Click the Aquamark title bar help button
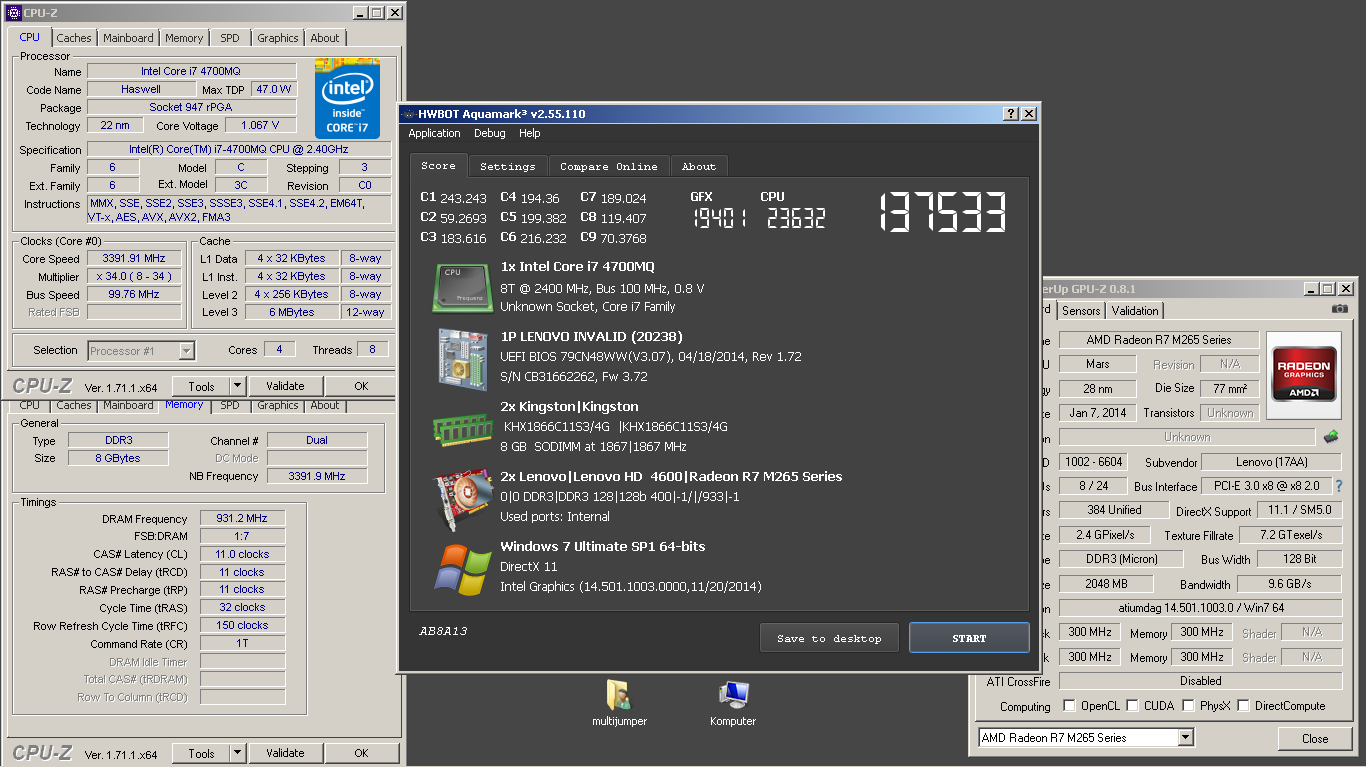Viewport: 1366px width, 768px height. [x=1010, y=114]
